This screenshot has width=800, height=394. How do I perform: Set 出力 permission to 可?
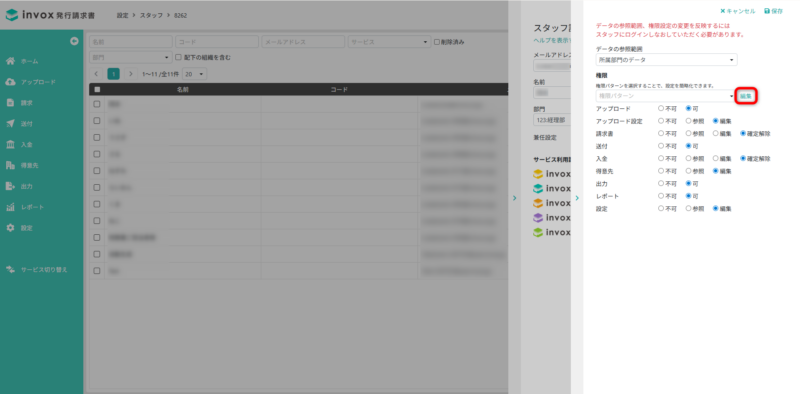tap(688, 183)
